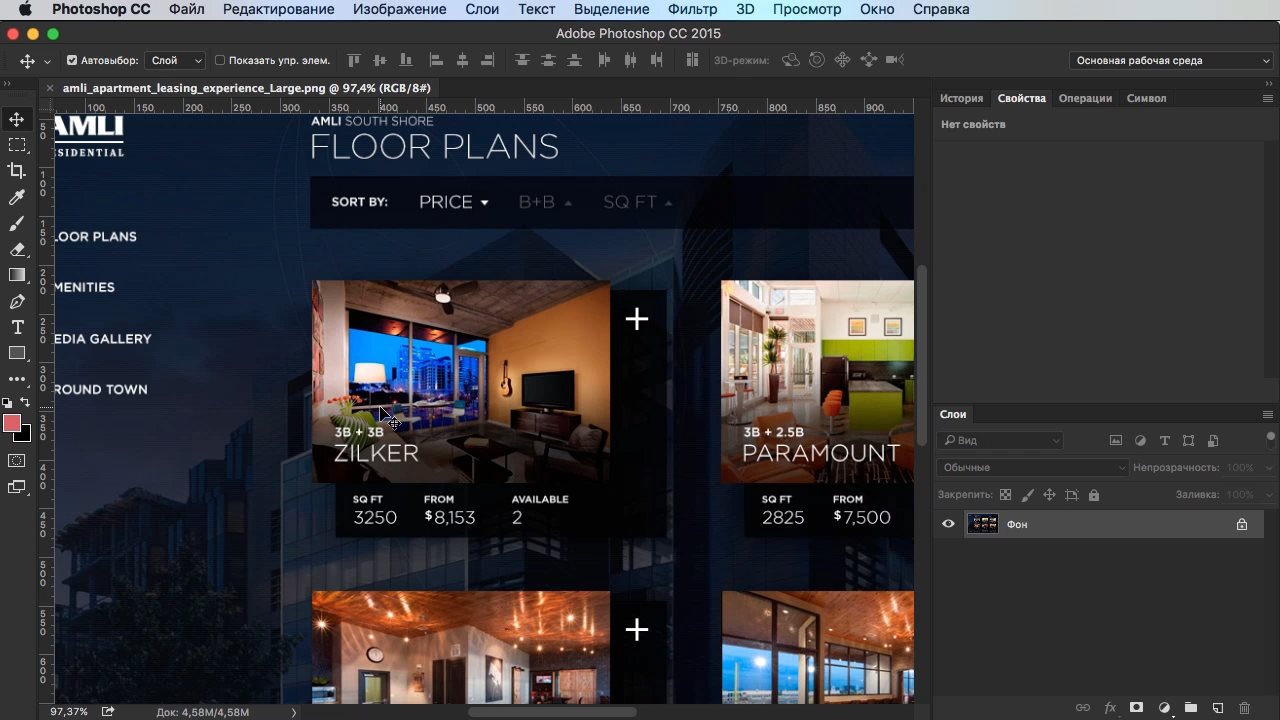Screen dimensions: 1280x720
Task: Select the Crop tool
Action: pyautogui.click(x=17, y=171)
